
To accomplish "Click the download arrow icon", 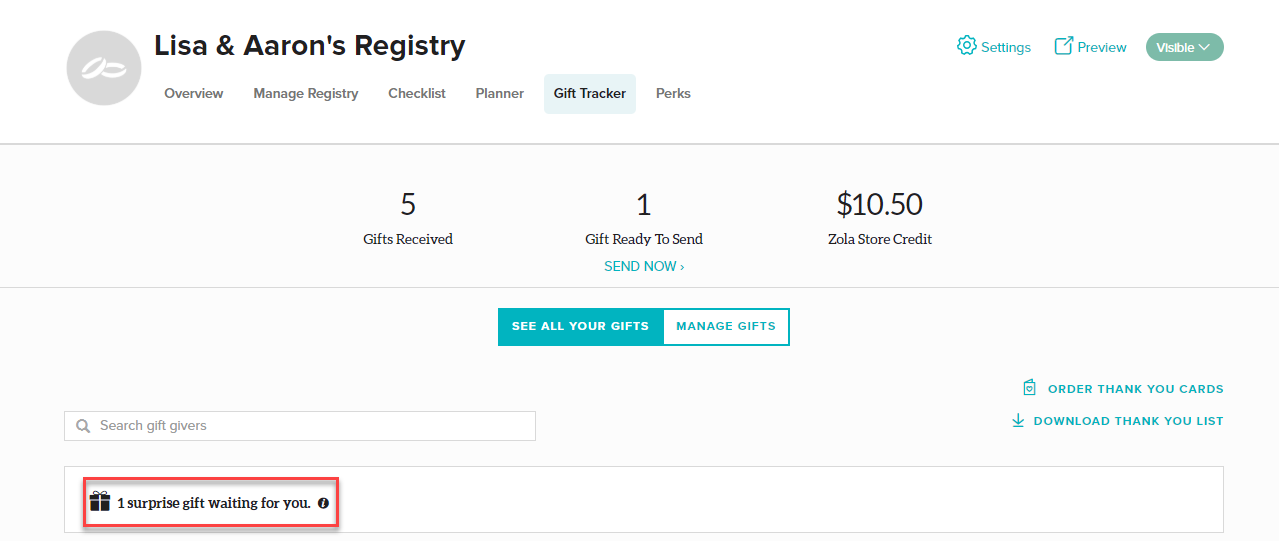I will pos(1018,421).
